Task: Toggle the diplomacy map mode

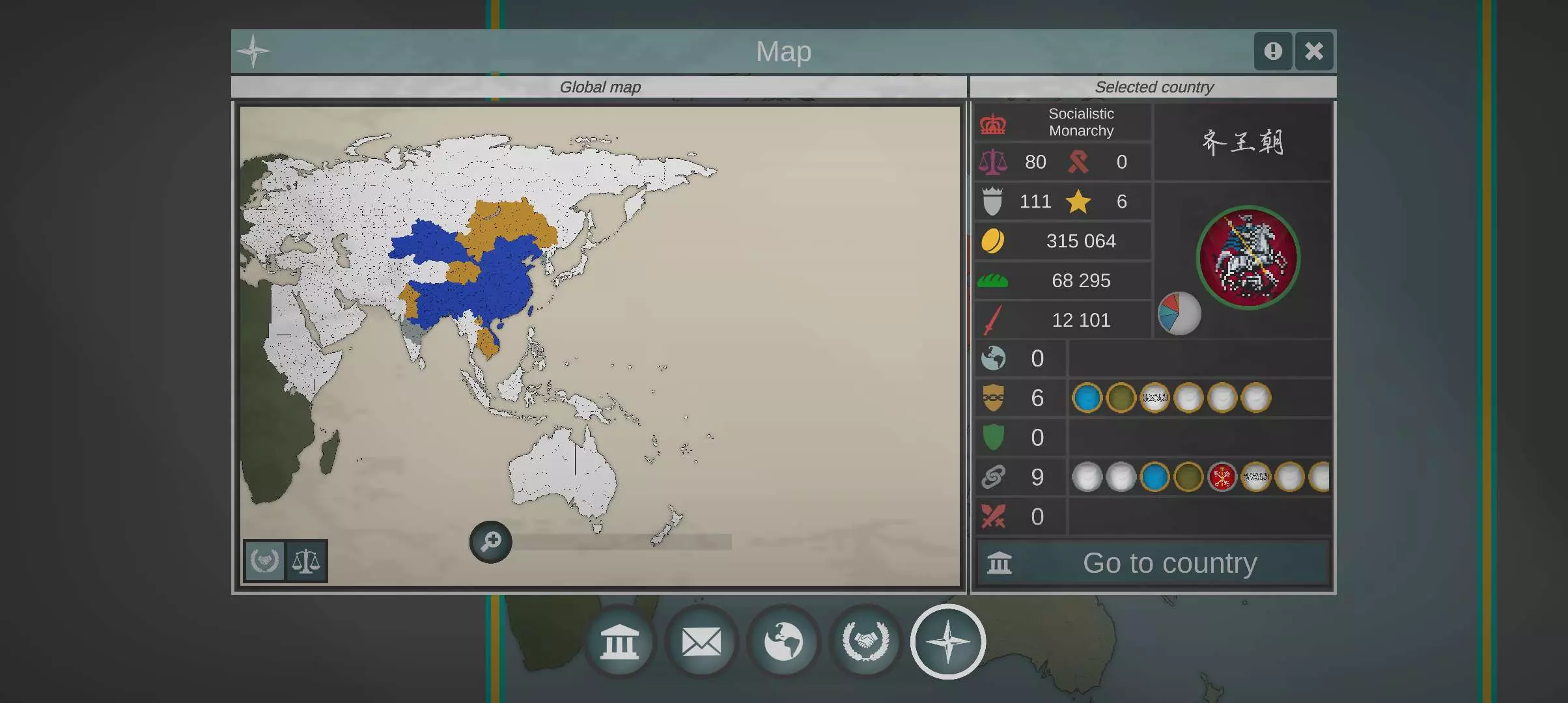Action: point(265,560)
